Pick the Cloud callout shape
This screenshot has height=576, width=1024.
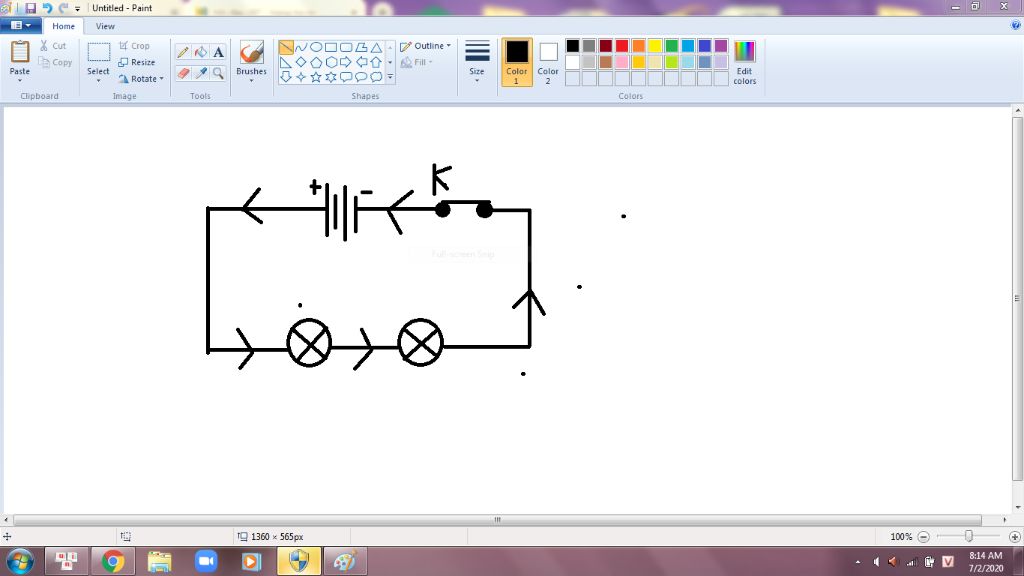tap(376, 77)
